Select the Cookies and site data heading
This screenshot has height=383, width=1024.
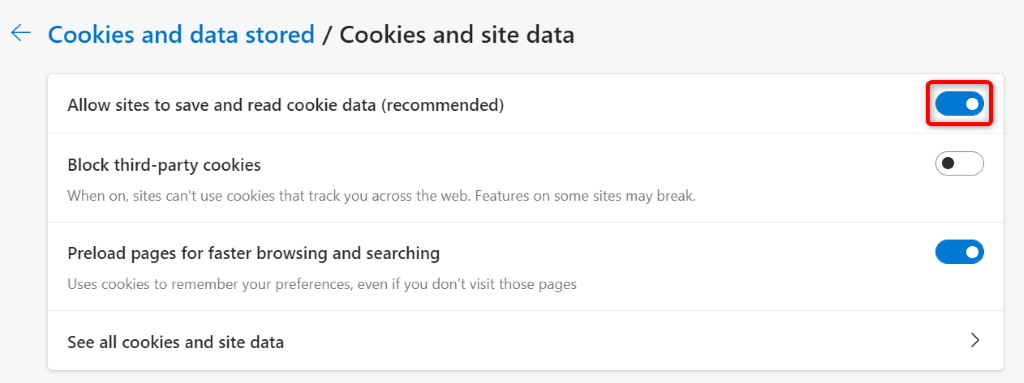457,34
